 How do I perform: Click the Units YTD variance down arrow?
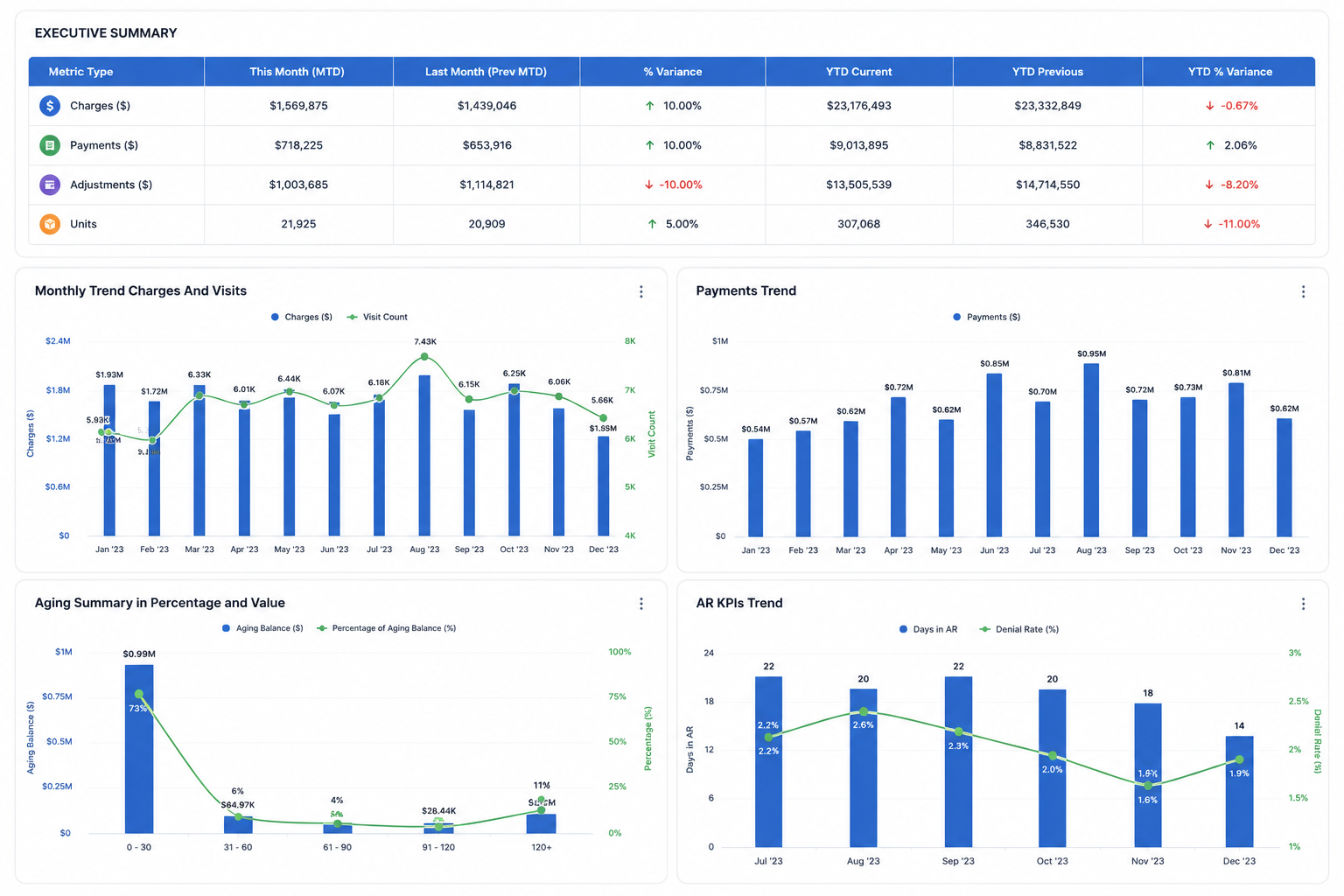pos(1207,224)
